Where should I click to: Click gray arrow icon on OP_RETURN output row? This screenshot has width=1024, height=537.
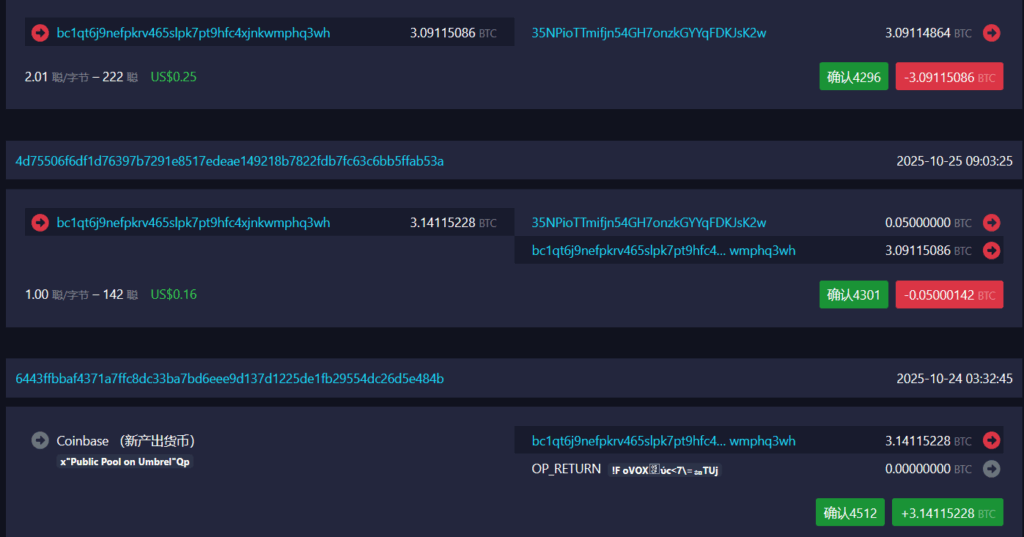991,468
